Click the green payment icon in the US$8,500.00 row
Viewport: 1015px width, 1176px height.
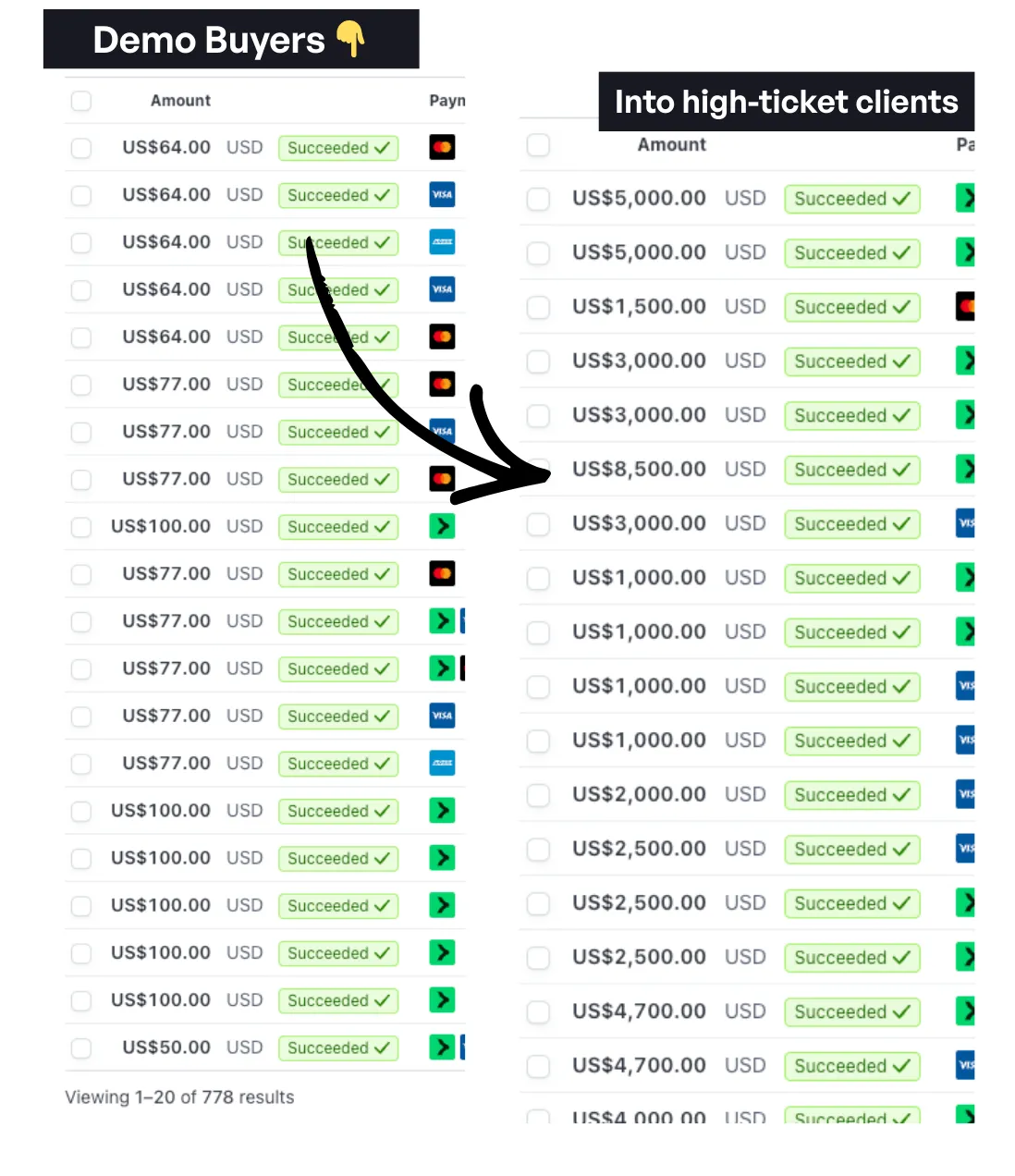click(965, 469)
